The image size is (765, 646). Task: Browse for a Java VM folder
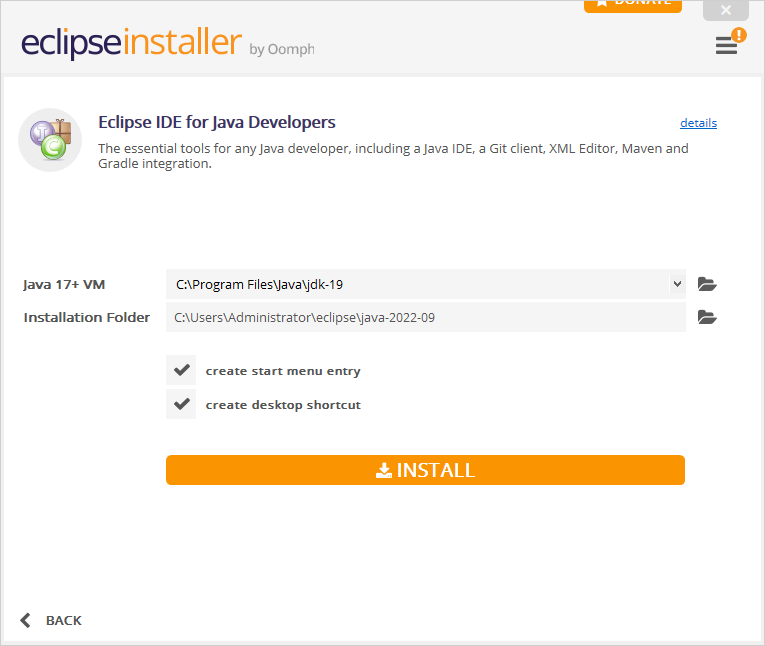[x=707, y=284]
